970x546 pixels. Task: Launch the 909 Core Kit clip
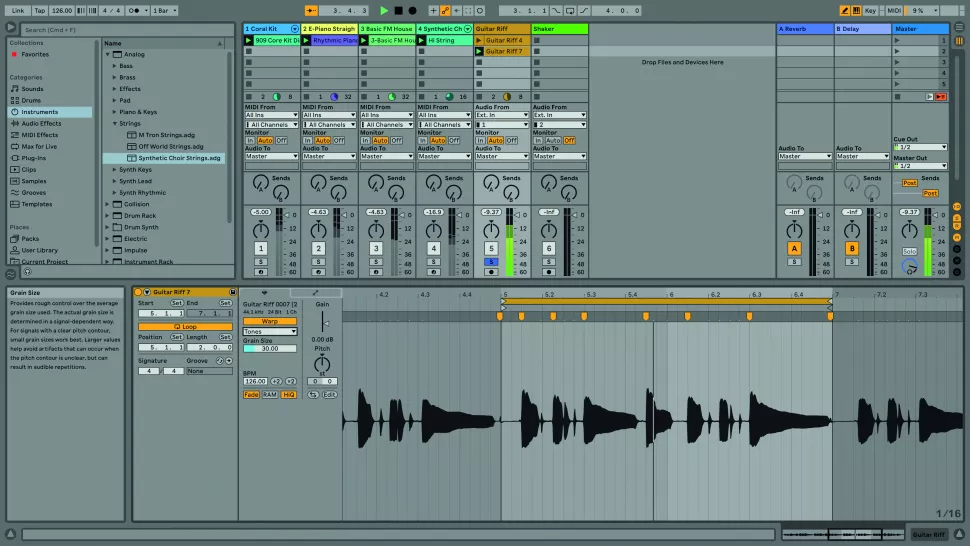(249, 40)
